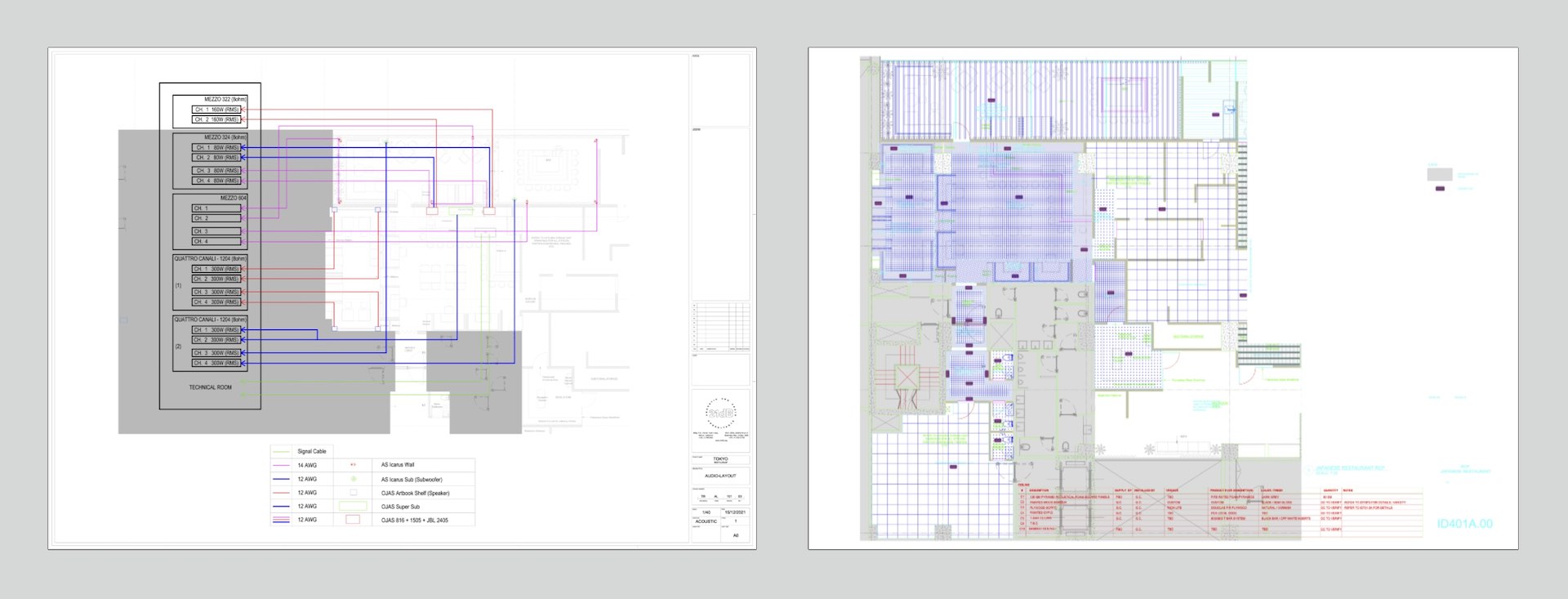The image size is (1568, 599).
Task: Click the TOKYO project name field
Action: pos(720,459)
